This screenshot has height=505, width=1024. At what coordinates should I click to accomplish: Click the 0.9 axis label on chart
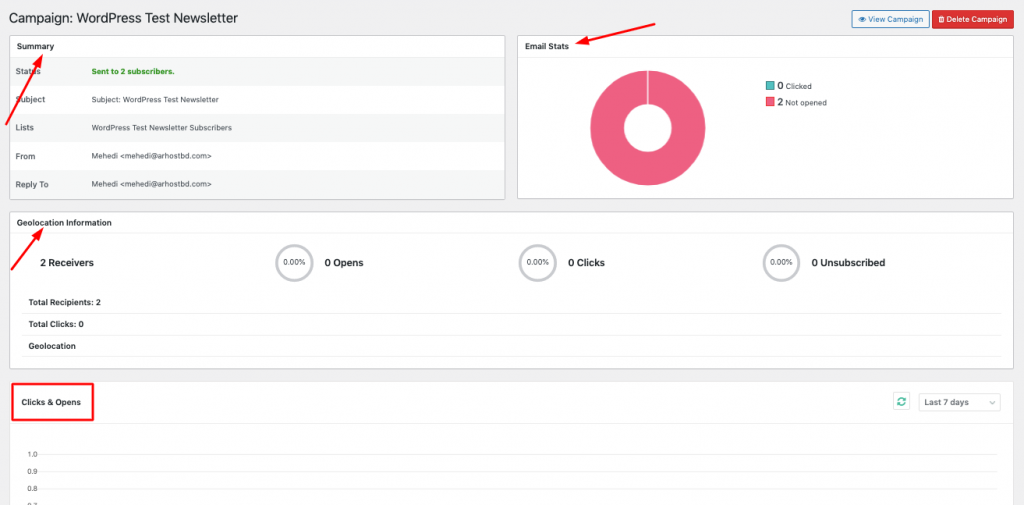click(x=32, y=471)
